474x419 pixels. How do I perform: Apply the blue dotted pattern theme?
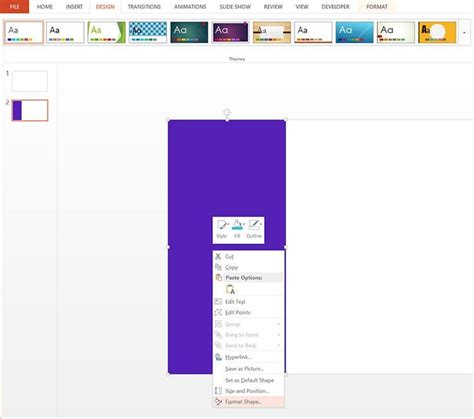tap(148, 32)
